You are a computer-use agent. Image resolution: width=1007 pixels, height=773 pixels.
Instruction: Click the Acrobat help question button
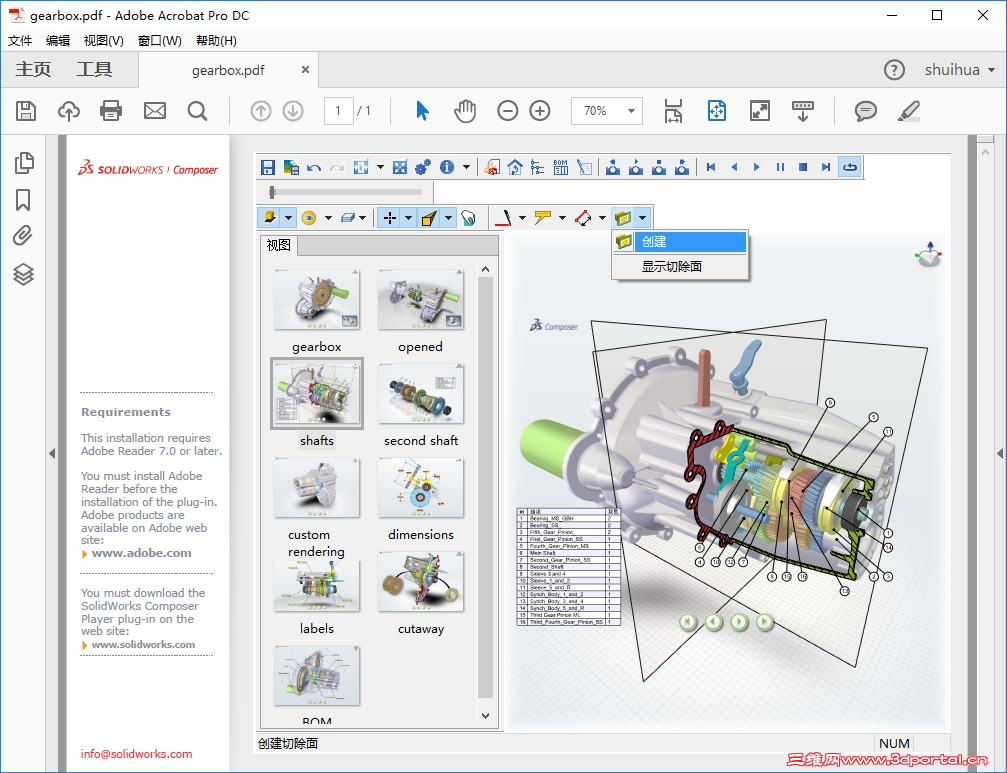[894, 69]
